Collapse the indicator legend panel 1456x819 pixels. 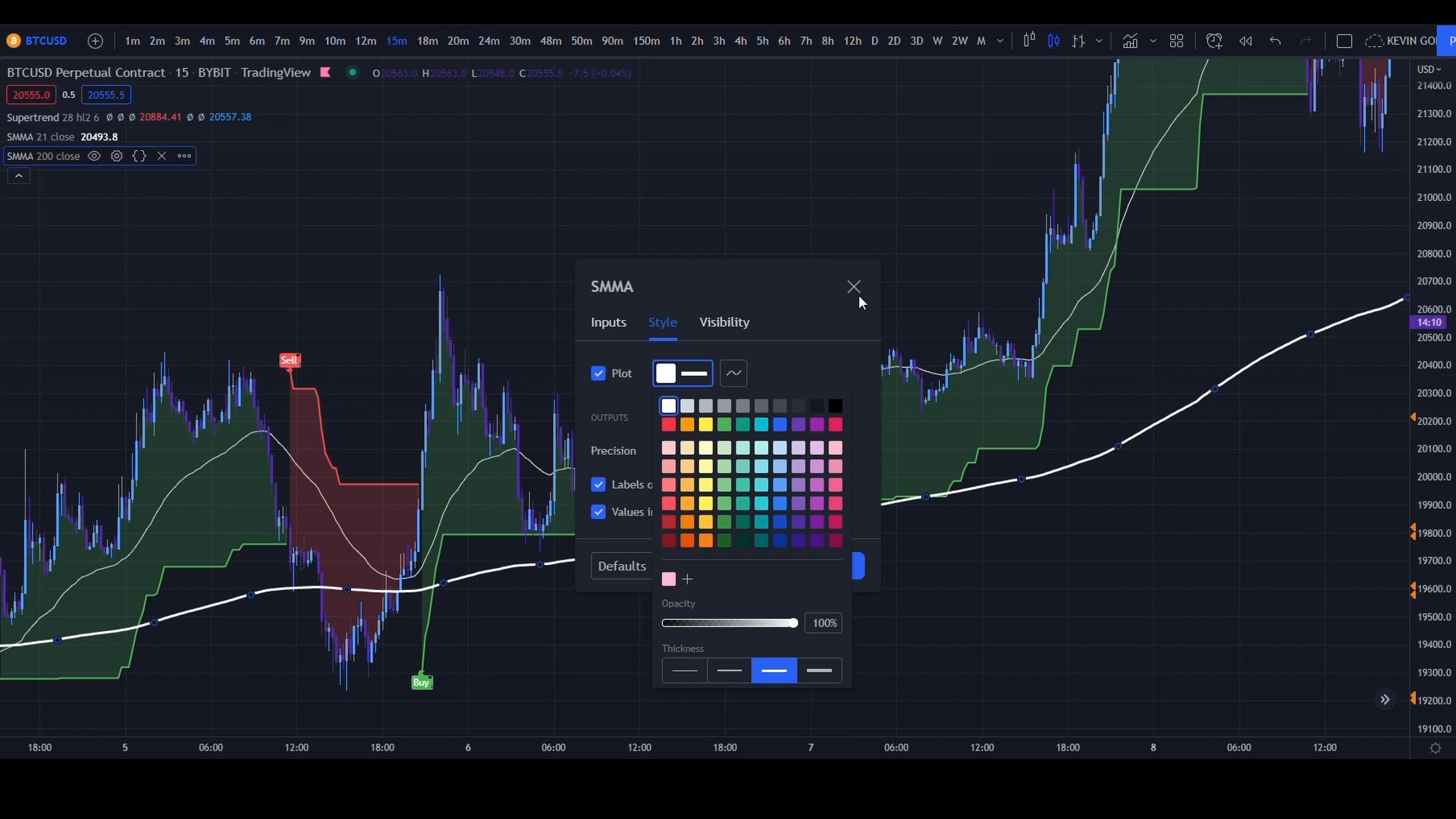pos(18,175)
